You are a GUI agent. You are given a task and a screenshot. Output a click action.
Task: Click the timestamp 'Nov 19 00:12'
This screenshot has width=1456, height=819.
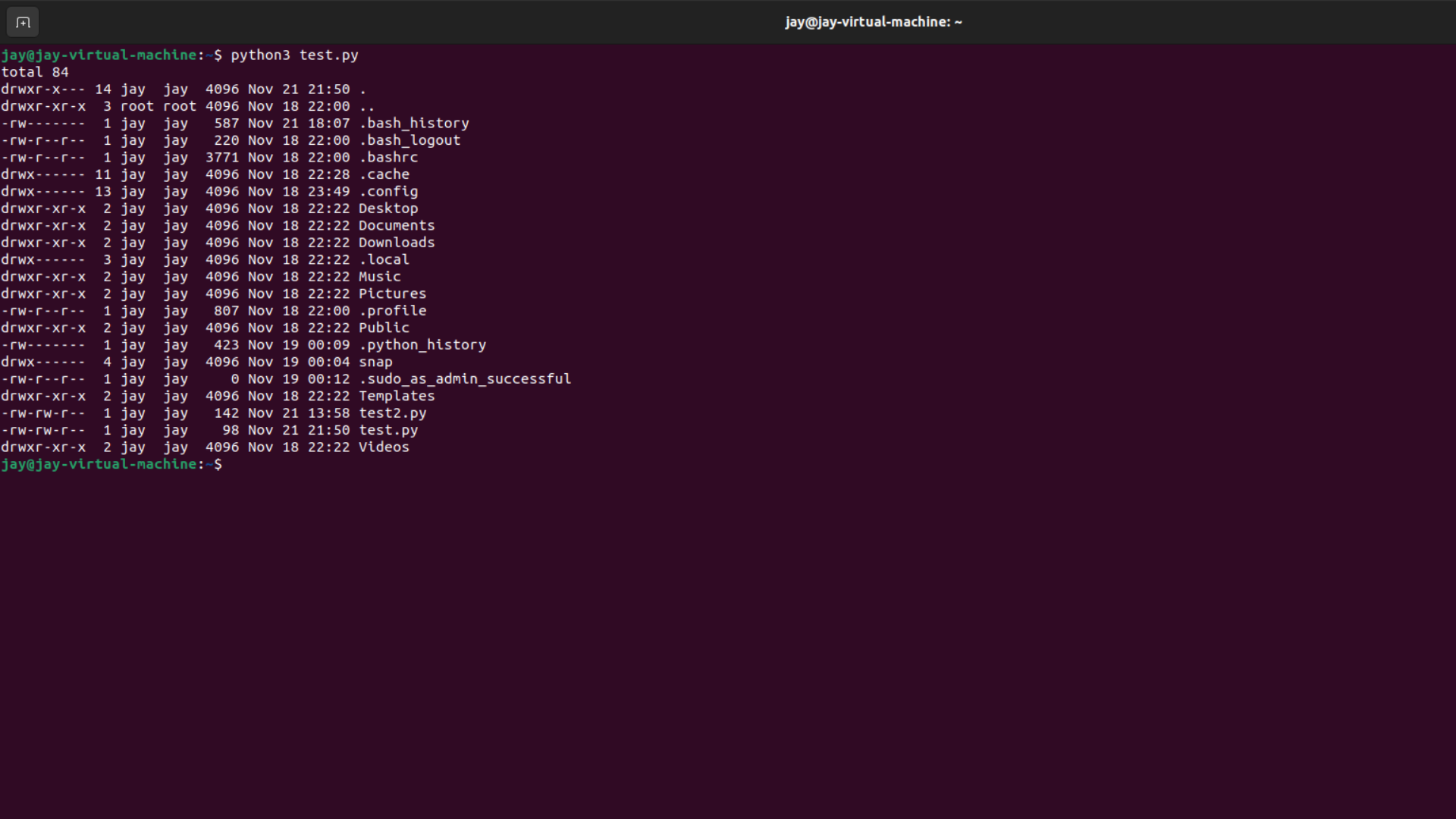(299, 379)
